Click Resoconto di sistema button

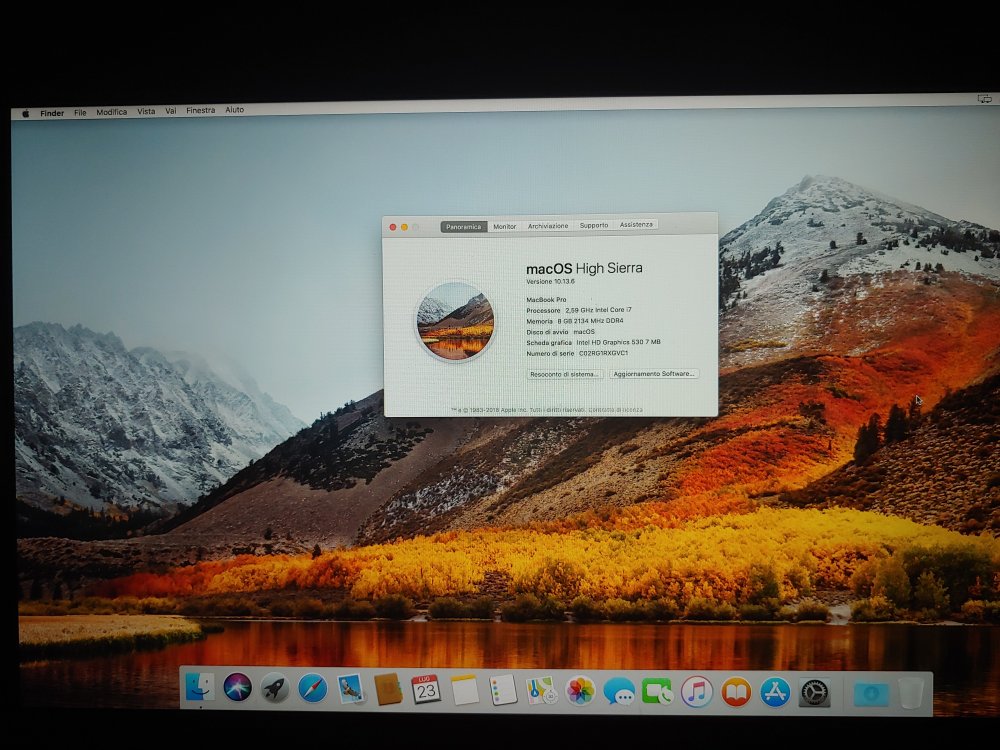click(x=564, y=374)
